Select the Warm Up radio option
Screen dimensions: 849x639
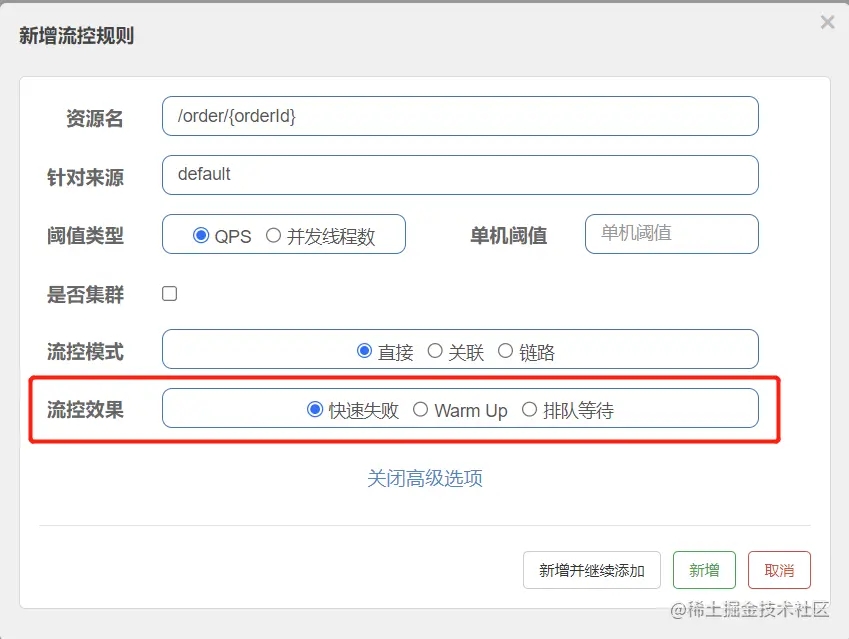point(420,409)
